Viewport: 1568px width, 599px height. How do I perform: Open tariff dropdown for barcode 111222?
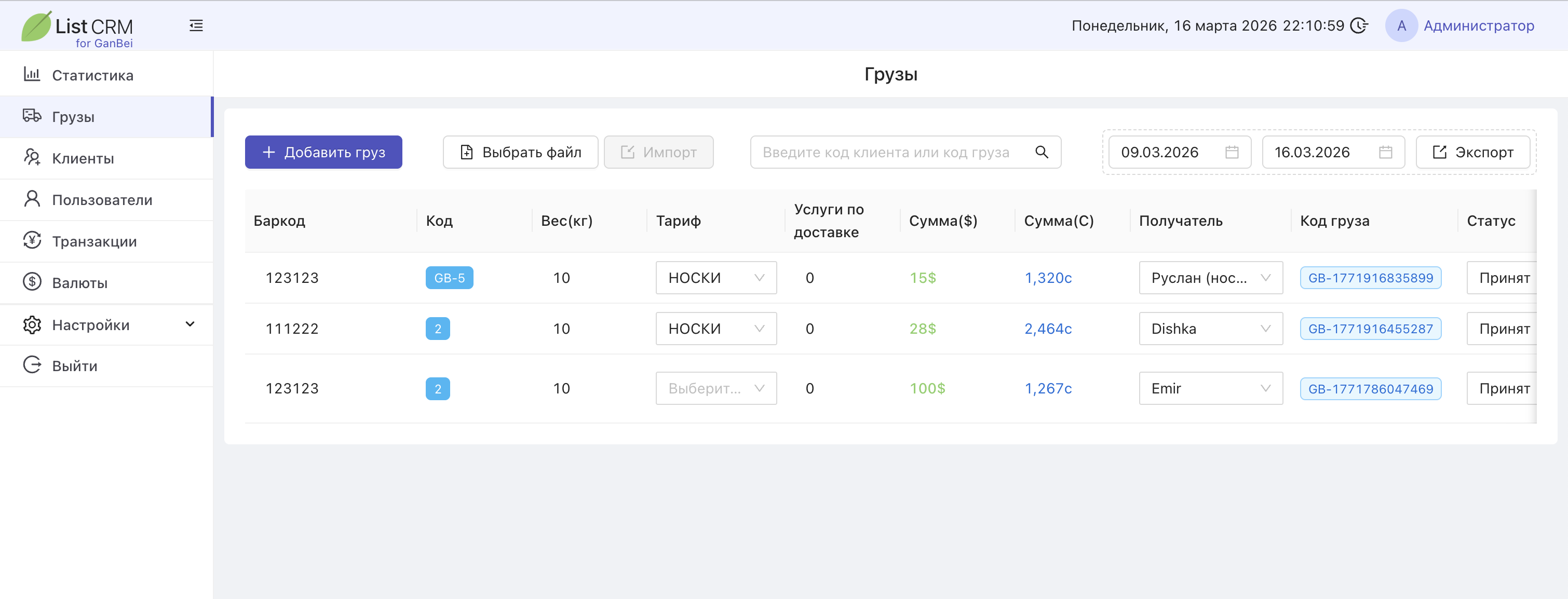pos(716,329)
